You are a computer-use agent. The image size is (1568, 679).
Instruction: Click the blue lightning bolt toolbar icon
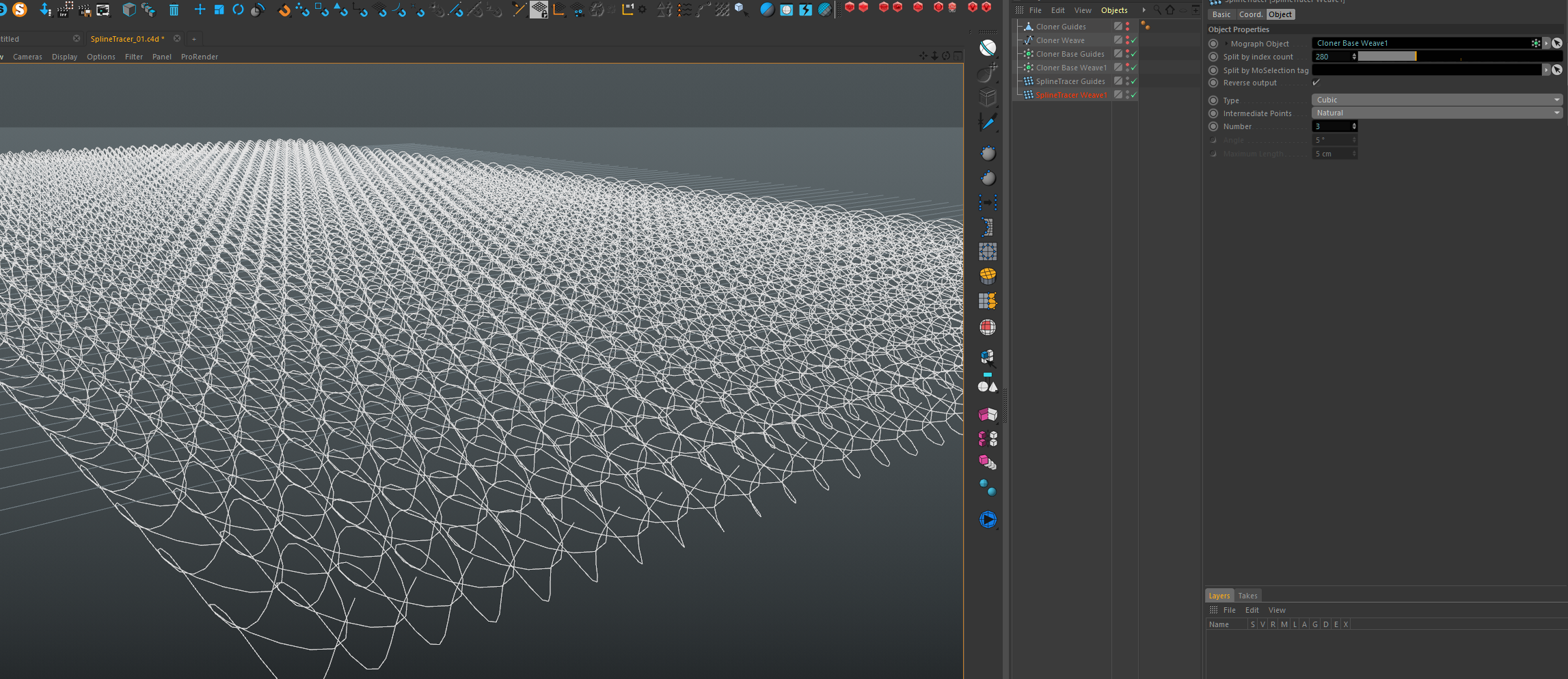pyautogui.click(x=806, y=10)
